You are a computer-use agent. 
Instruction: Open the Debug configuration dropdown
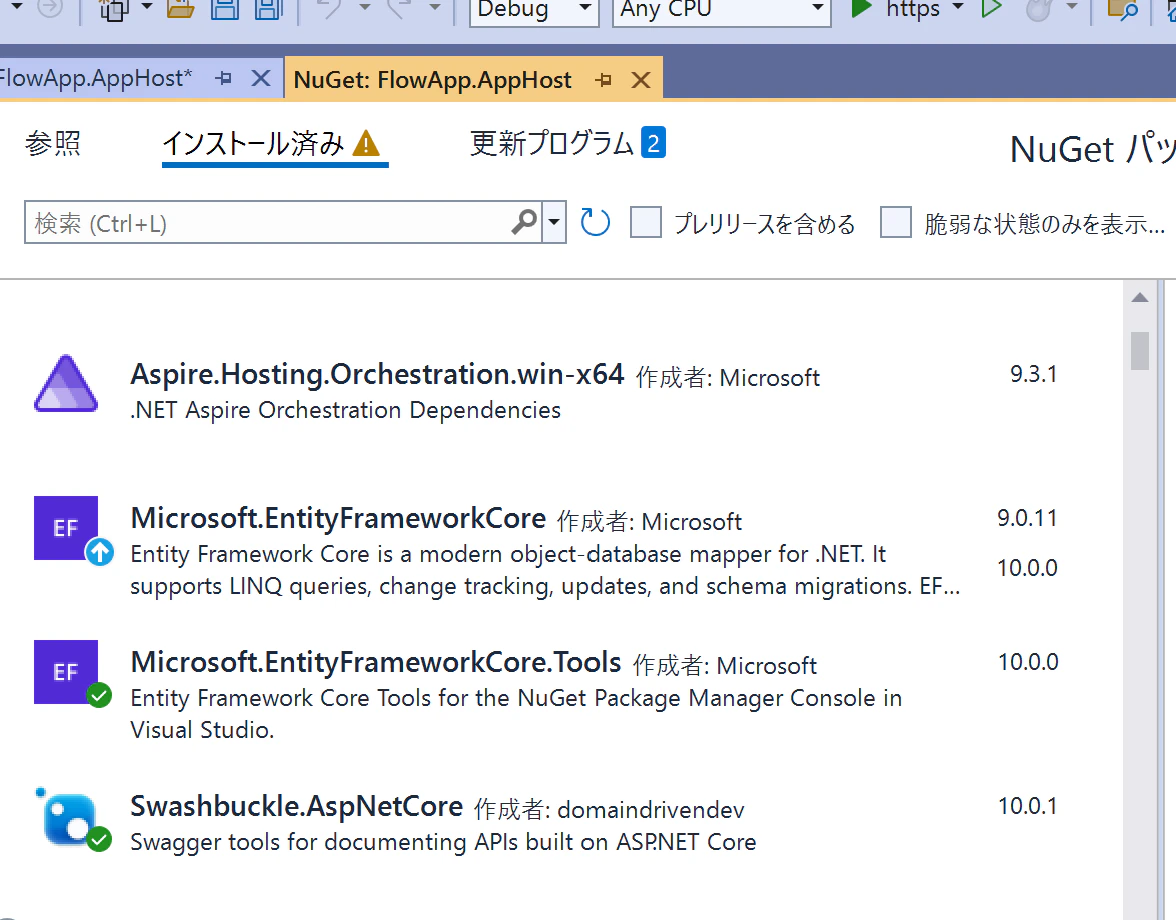pyautogui.click(x=534, y=10)
